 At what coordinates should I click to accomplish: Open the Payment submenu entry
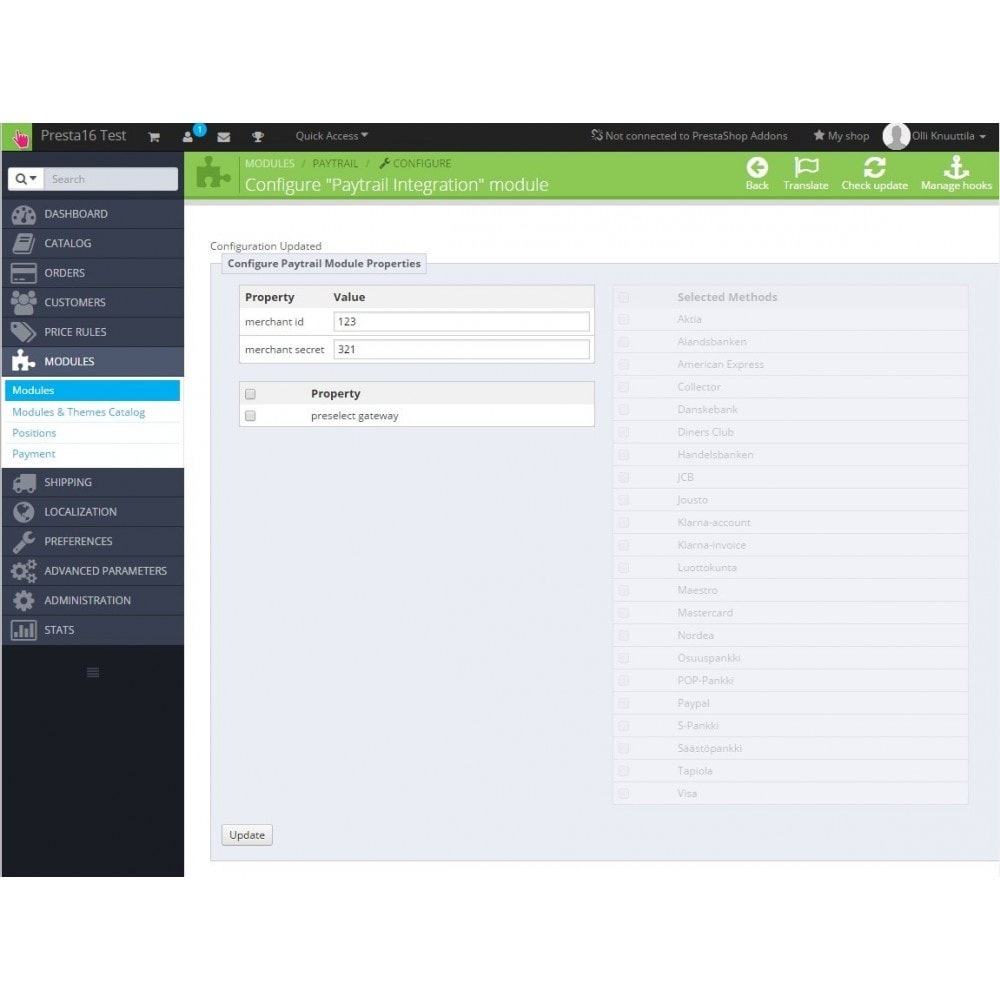pos(34,454)
